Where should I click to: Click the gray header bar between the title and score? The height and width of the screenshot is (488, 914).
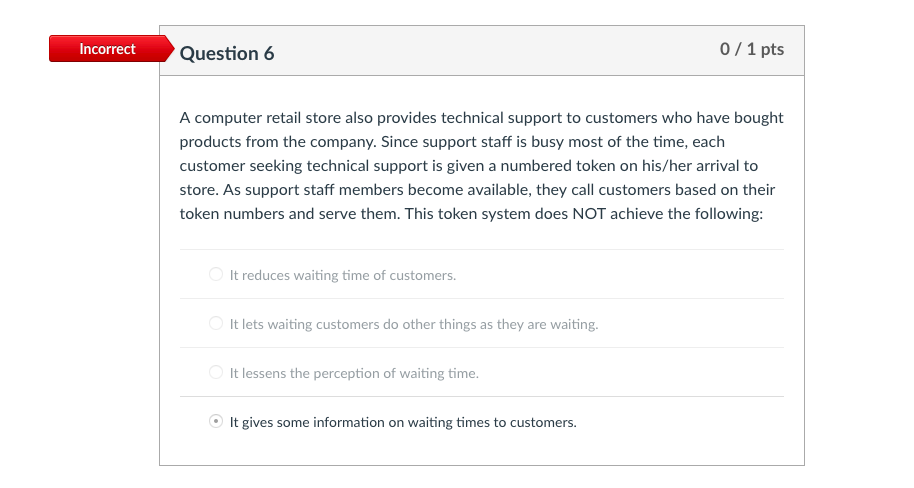pos(495,51)
